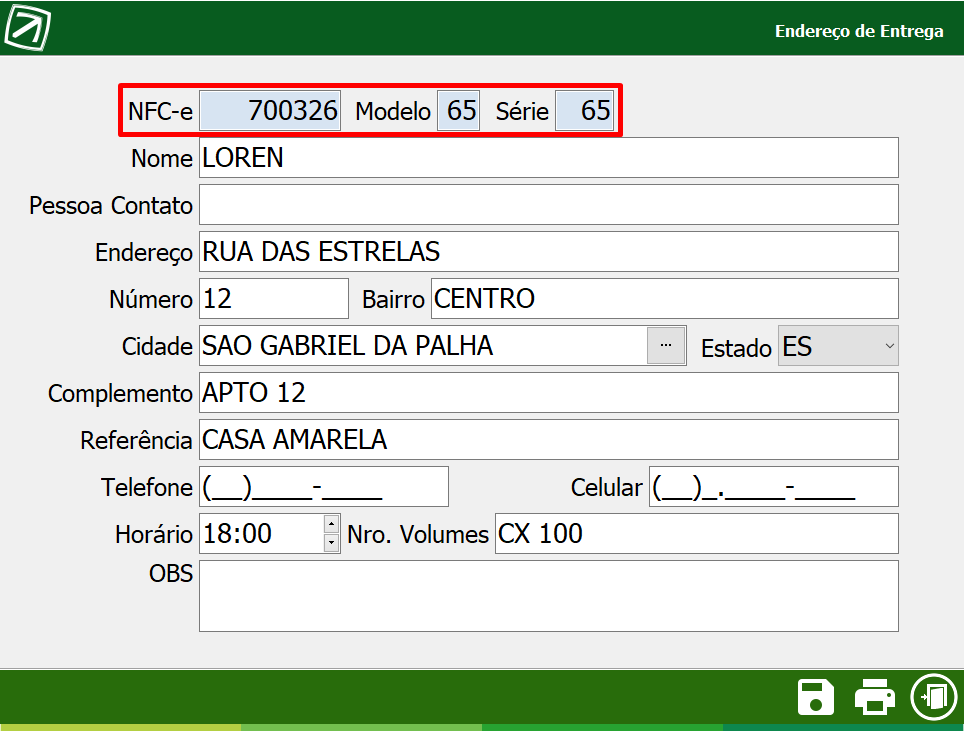Open the Estado dropdown
964x731 pixels.
[x=889, y=346]
